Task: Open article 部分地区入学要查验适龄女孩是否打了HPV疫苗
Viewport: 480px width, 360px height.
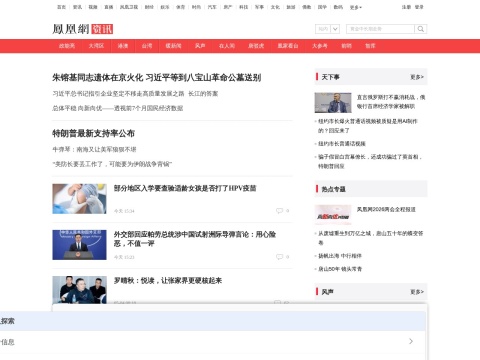Action: 185,188
